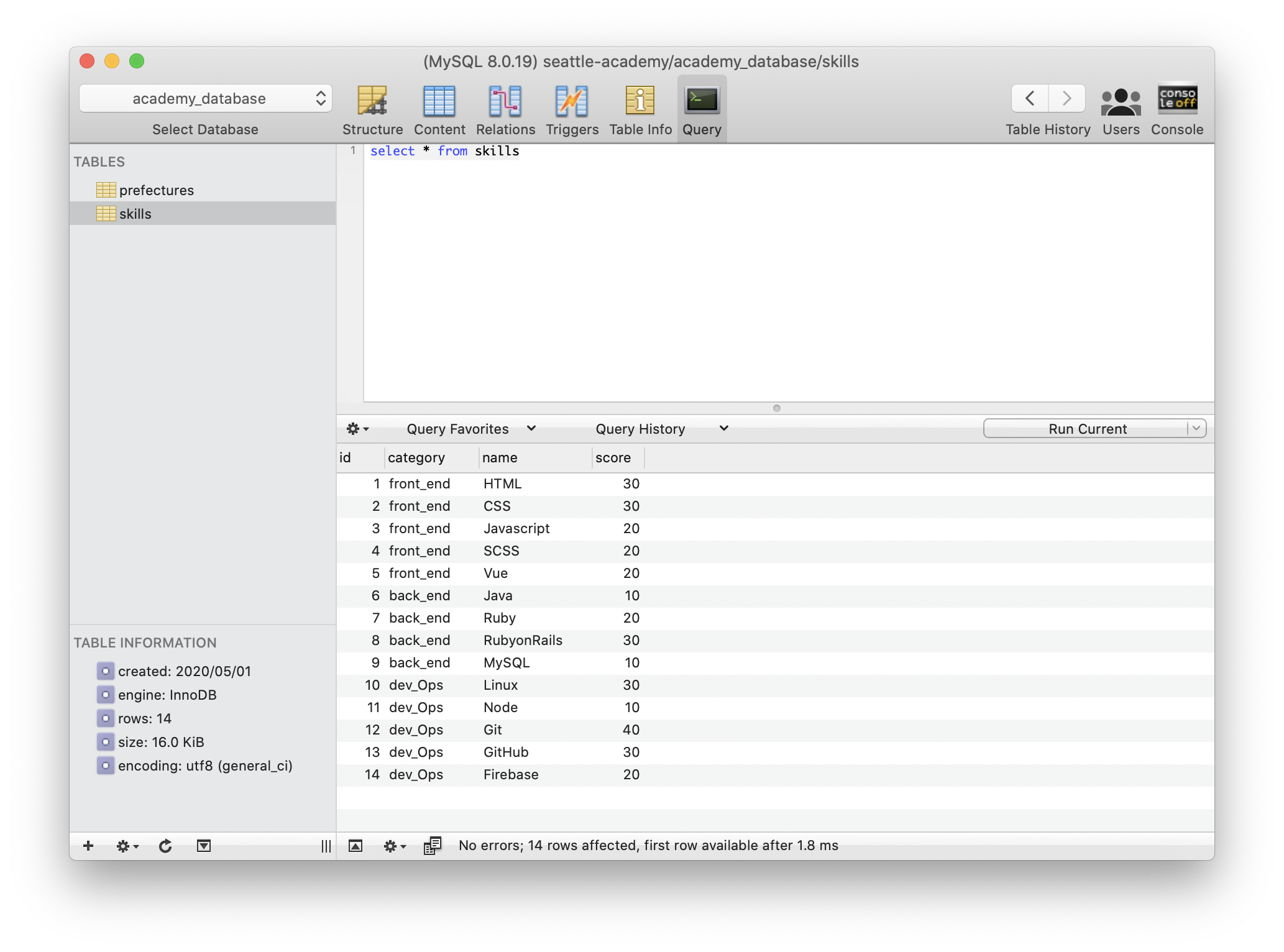
Task: Refresh the tables list
Action: click(x=165, y=846)
